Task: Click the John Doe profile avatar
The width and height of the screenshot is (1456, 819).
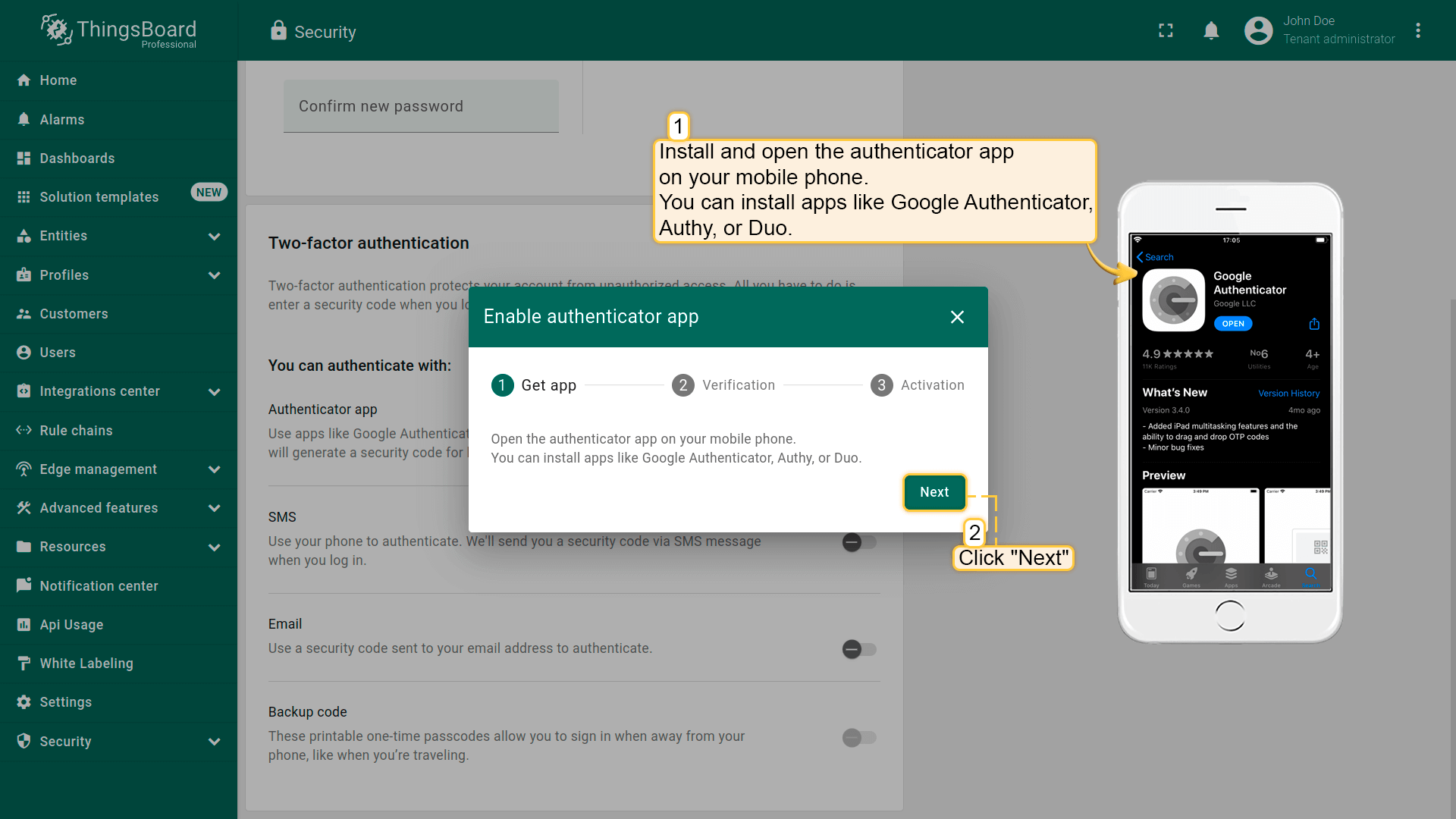Action: [x=1258, y=30]
